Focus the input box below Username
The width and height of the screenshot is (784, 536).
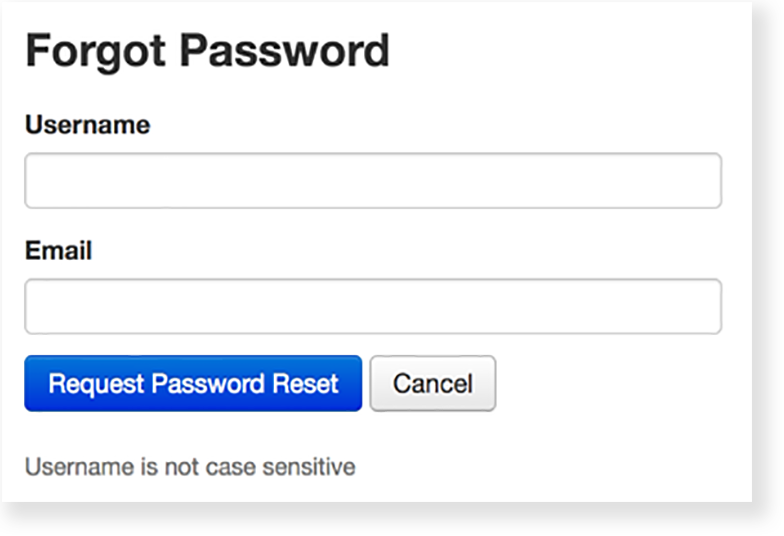(x=372, y=181)
